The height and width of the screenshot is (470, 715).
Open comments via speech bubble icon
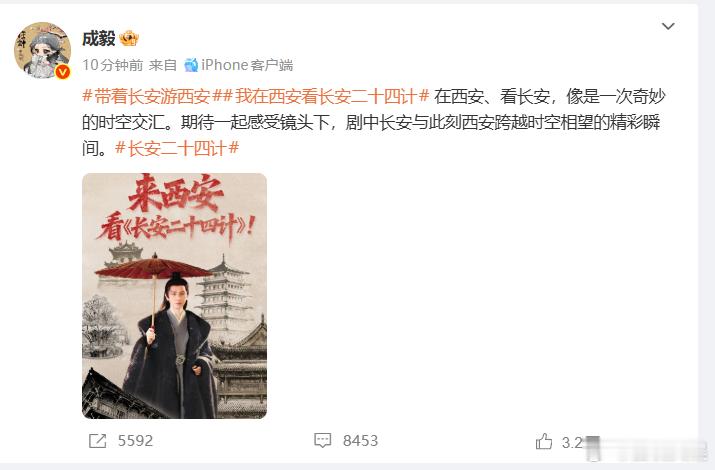coord(322,440)
